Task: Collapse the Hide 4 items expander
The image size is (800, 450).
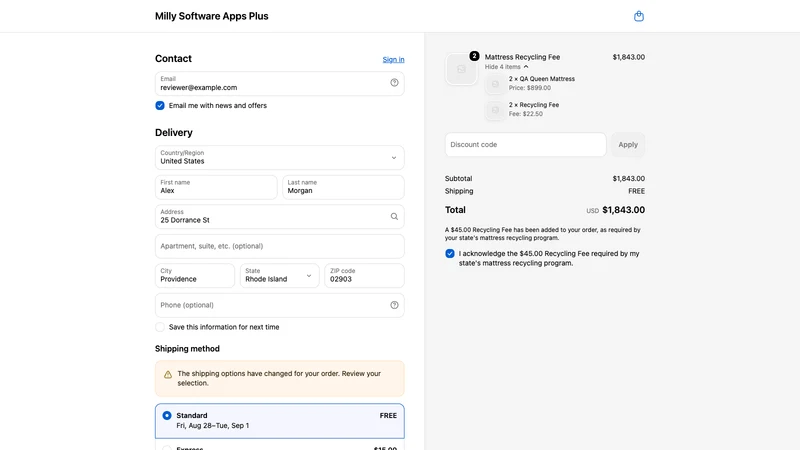Action: (x=506, y=67)
